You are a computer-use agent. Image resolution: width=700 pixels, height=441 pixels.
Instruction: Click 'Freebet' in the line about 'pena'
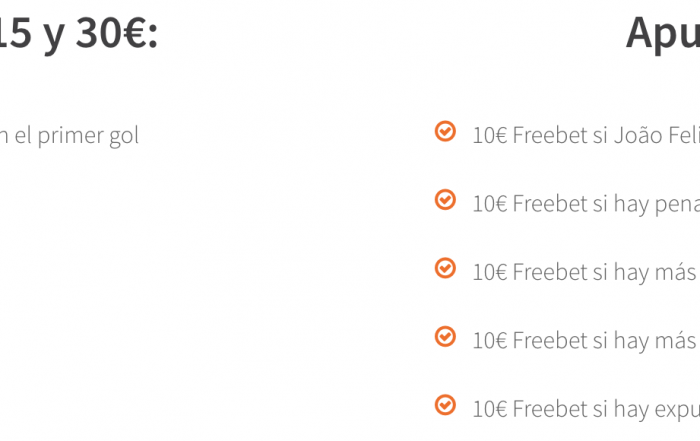tap(549, 204)
